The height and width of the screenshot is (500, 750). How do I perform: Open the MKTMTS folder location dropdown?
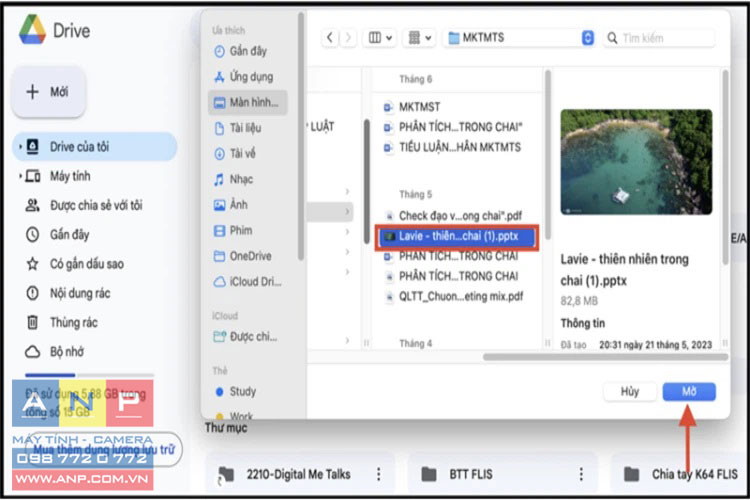click(x=520, y=37)
